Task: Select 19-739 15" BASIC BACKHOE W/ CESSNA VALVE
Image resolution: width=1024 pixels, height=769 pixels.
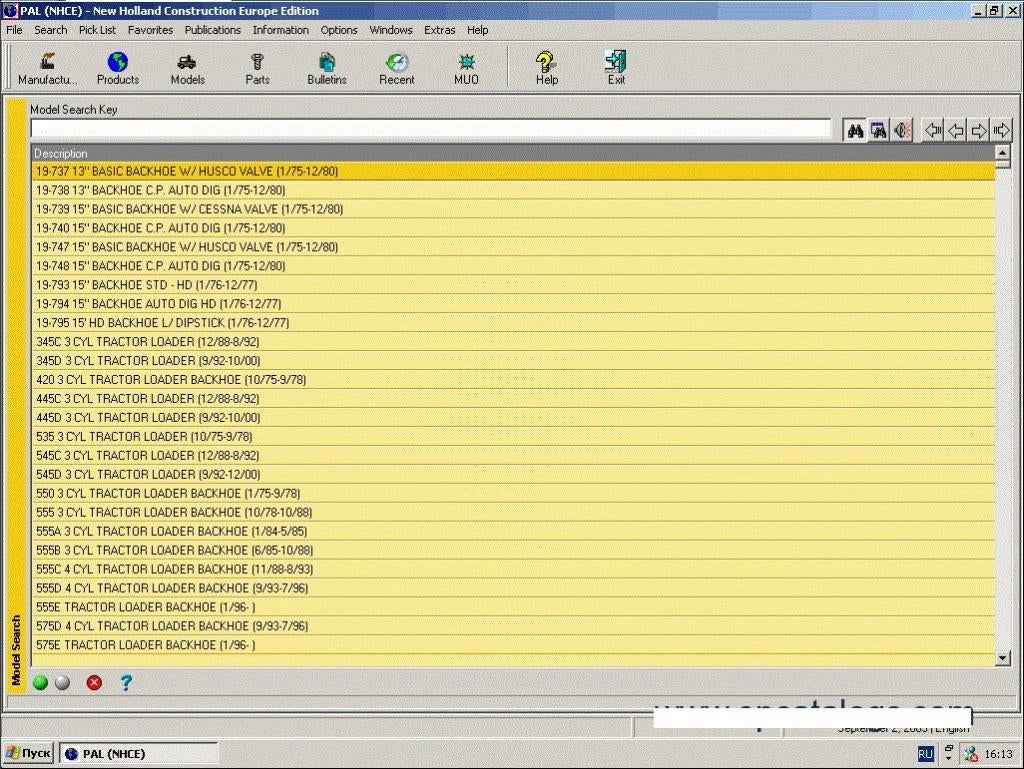Action: 513,209
